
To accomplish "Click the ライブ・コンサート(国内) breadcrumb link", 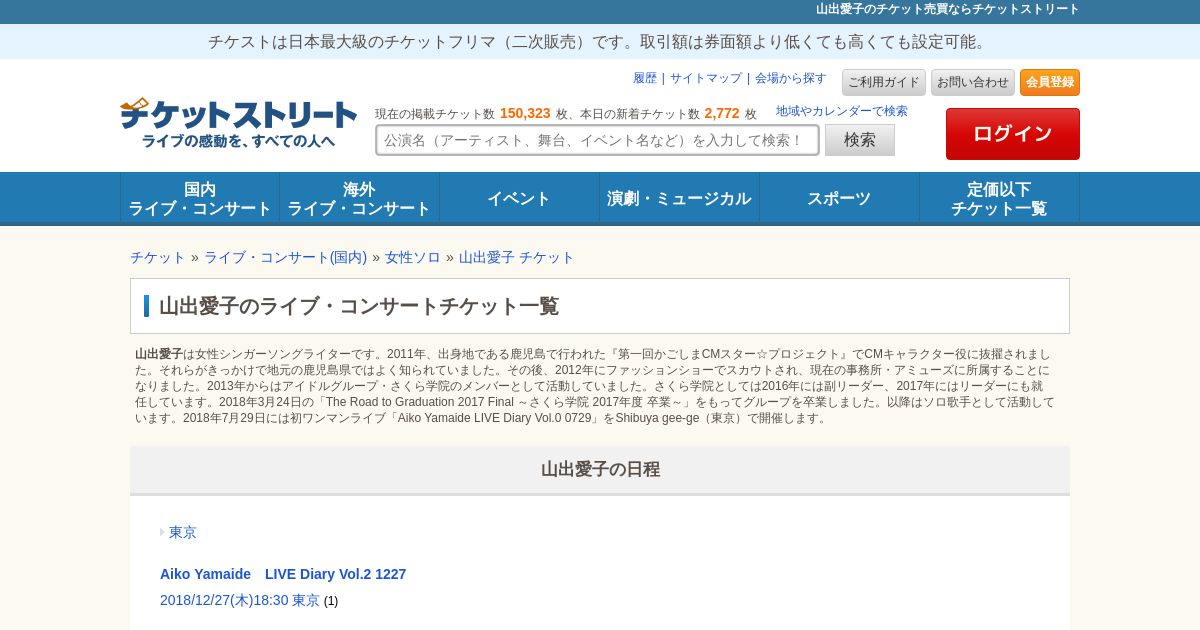I will (x=286, y=257).
